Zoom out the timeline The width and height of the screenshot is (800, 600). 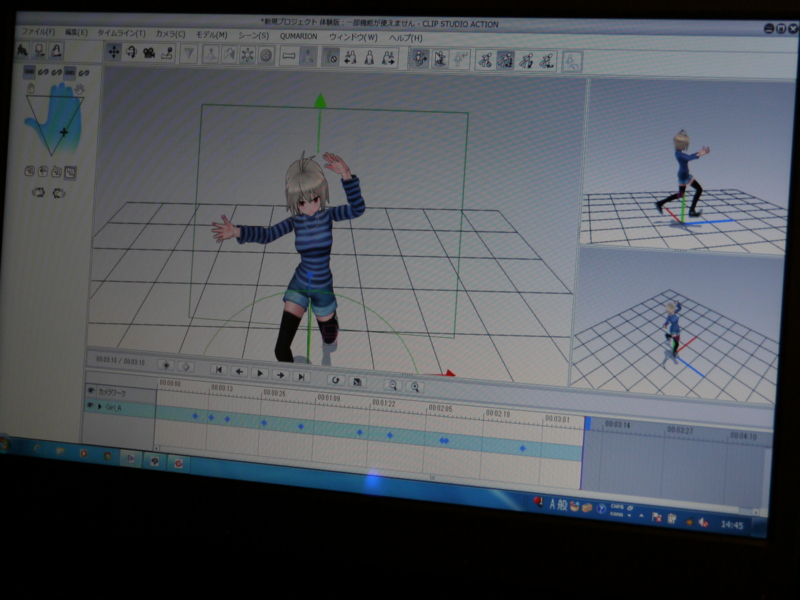(393, 385)
